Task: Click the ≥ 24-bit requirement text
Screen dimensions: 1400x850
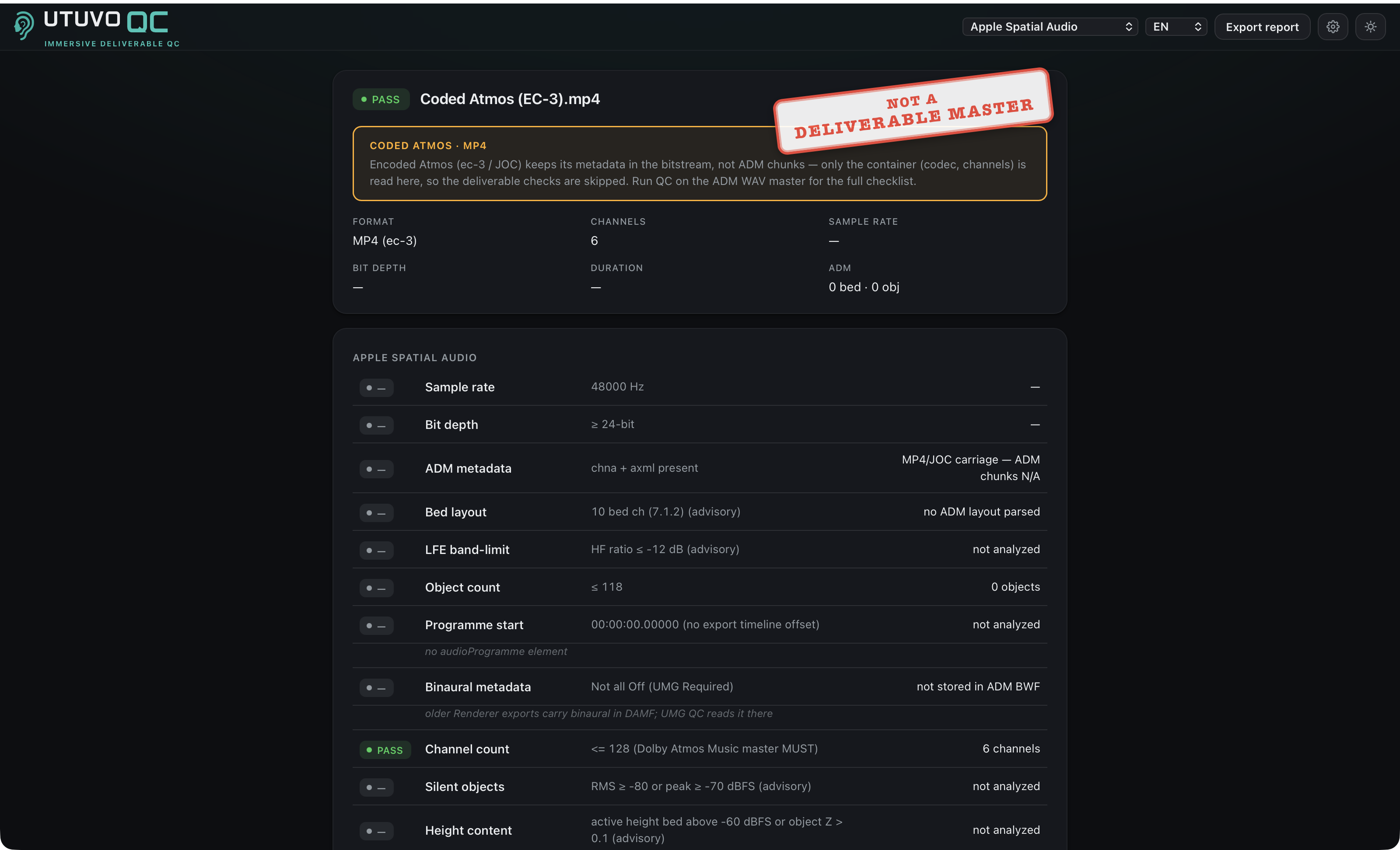Action: click(x=612, y=424)
